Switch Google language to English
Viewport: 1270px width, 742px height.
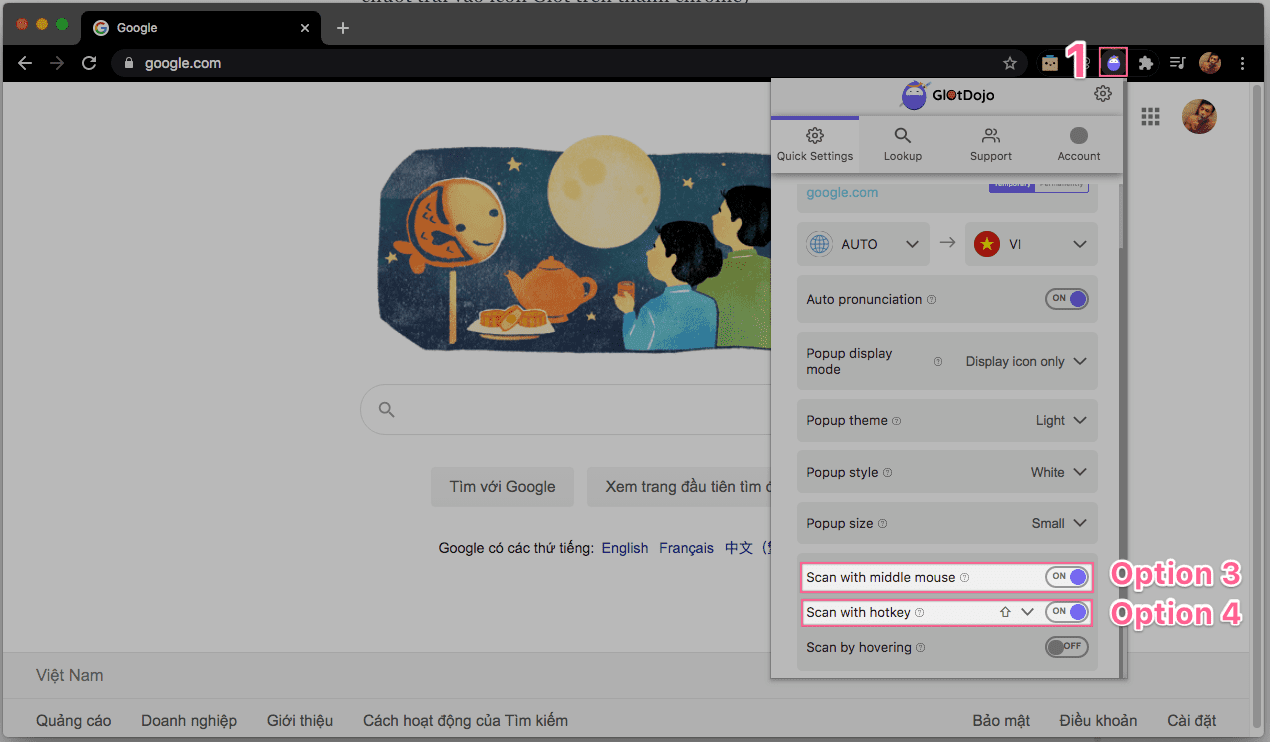625,548
